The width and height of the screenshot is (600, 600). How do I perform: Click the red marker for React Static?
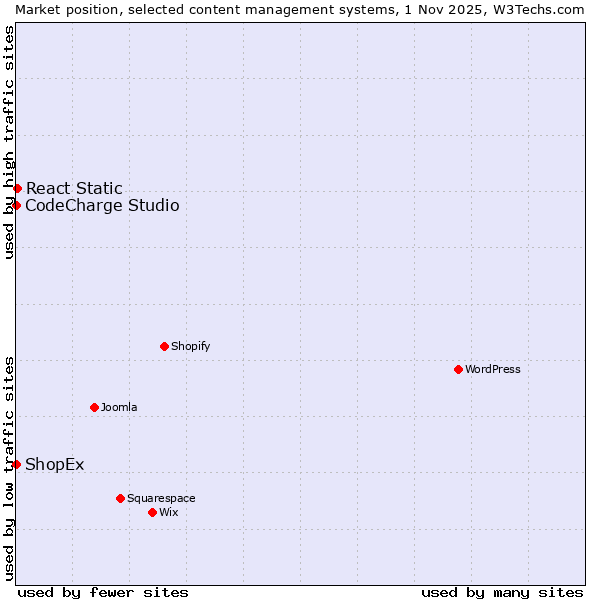17,188
